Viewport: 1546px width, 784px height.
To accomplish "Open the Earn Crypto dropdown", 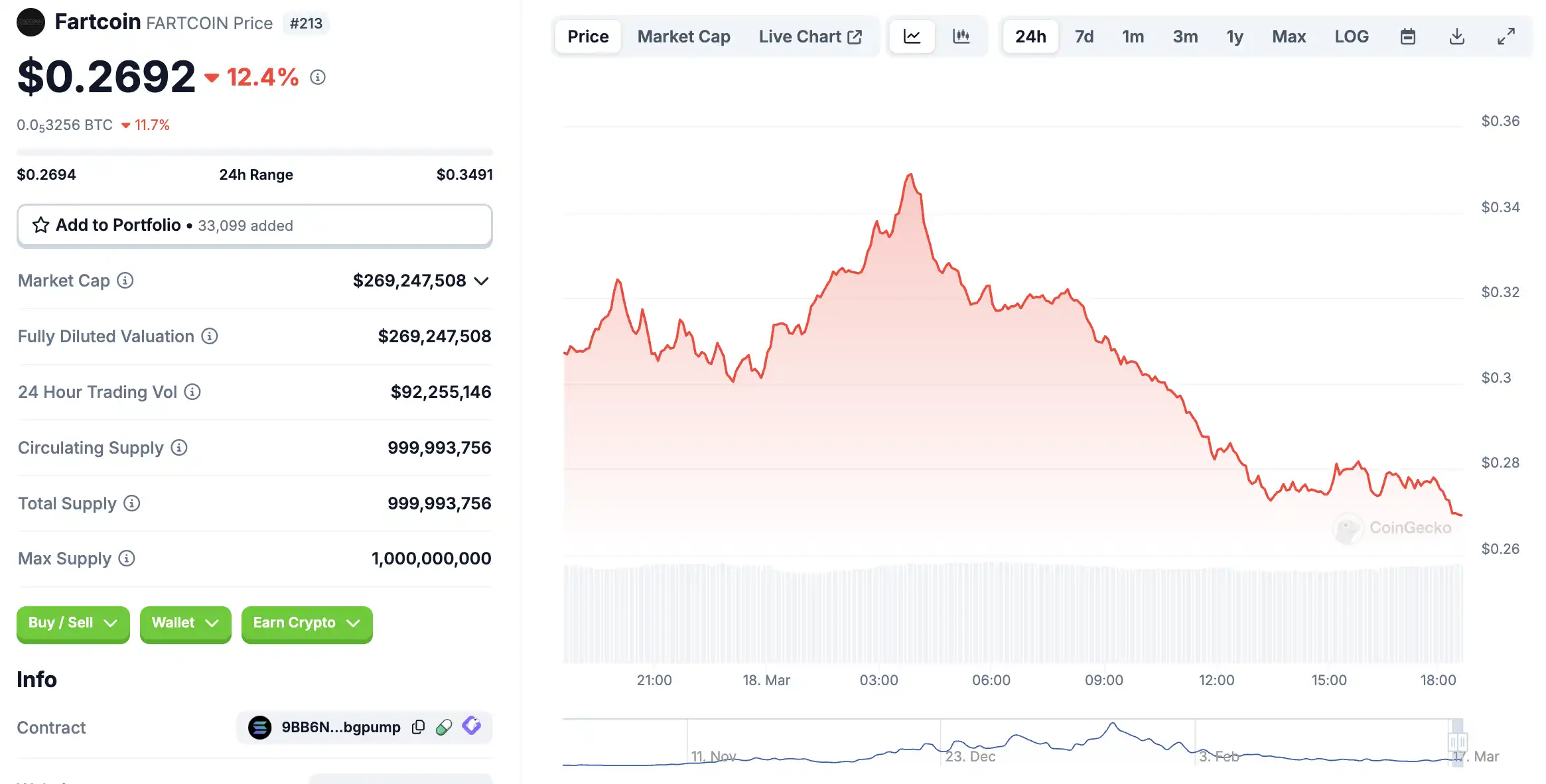I will click(307, 623).
